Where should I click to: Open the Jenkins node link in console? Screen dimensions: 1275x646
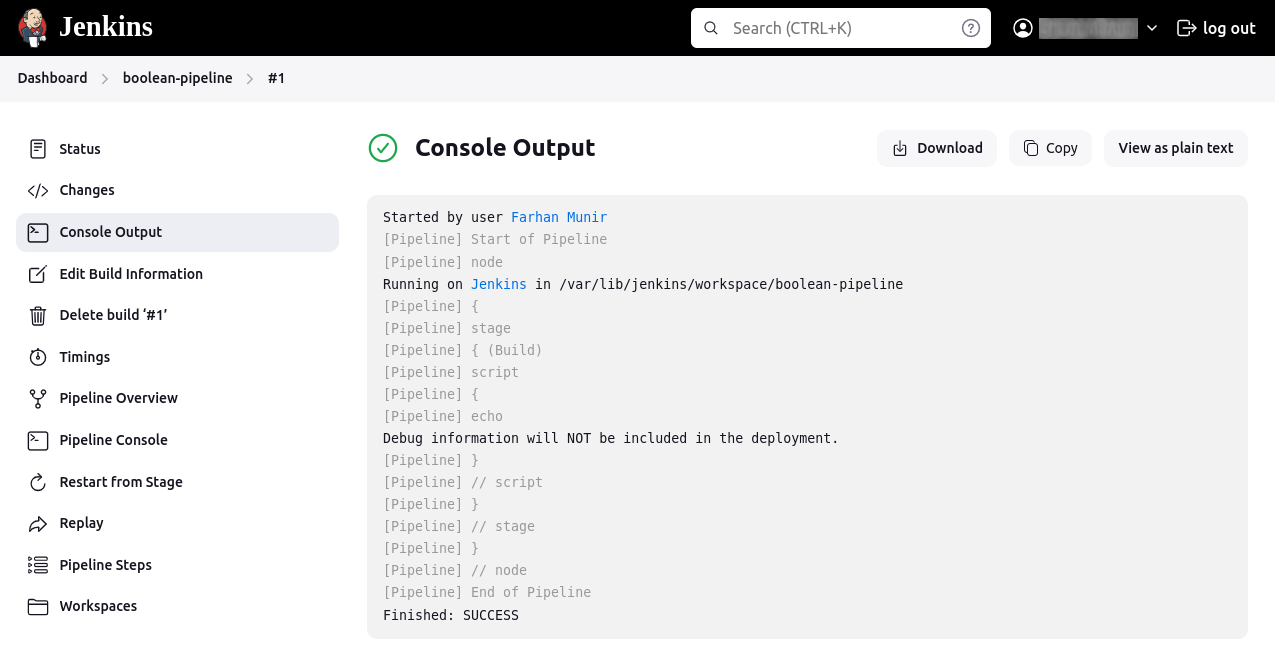coord(499,284)
